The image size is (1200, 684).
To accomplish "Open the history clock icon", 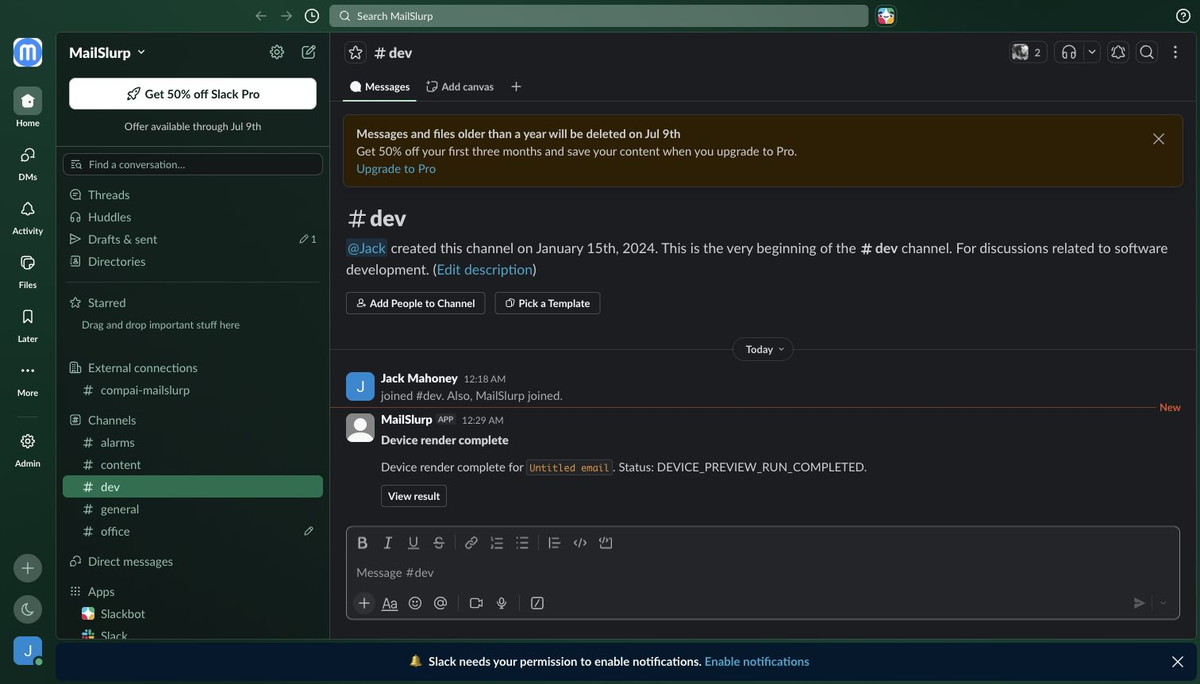I will (312, 16).
